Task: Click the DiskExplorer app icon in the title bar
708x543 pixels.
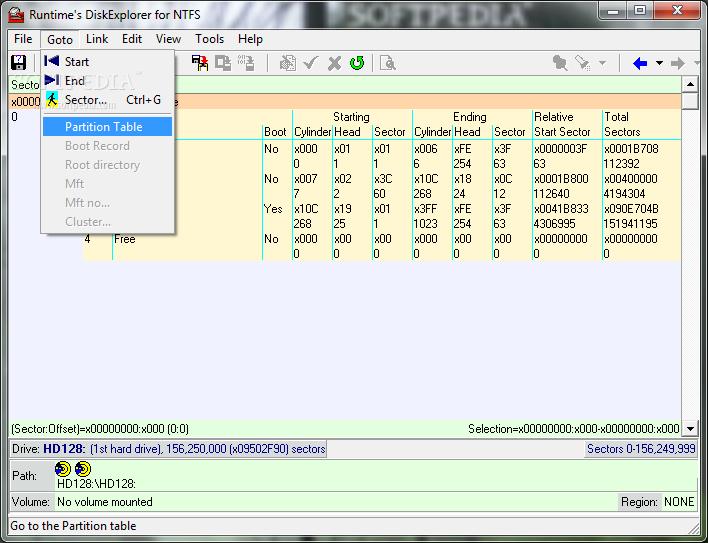Action: coord(17,14)
